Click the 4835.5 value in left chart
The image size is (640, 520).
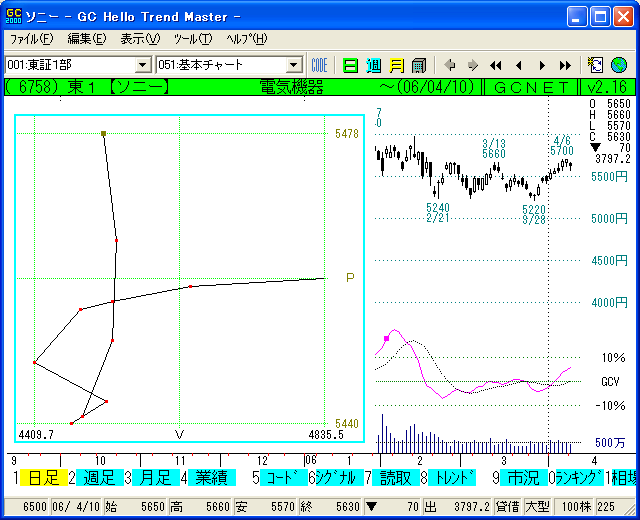coord(326,435)
